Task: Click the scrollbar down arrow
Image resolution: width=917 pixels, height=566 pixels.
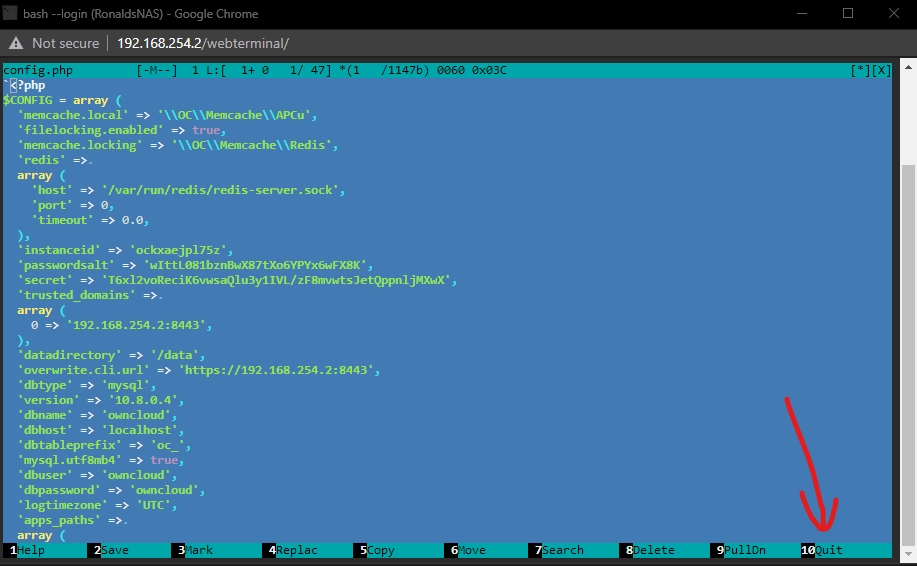Action: pyautogui.click(x=908, y=553)
